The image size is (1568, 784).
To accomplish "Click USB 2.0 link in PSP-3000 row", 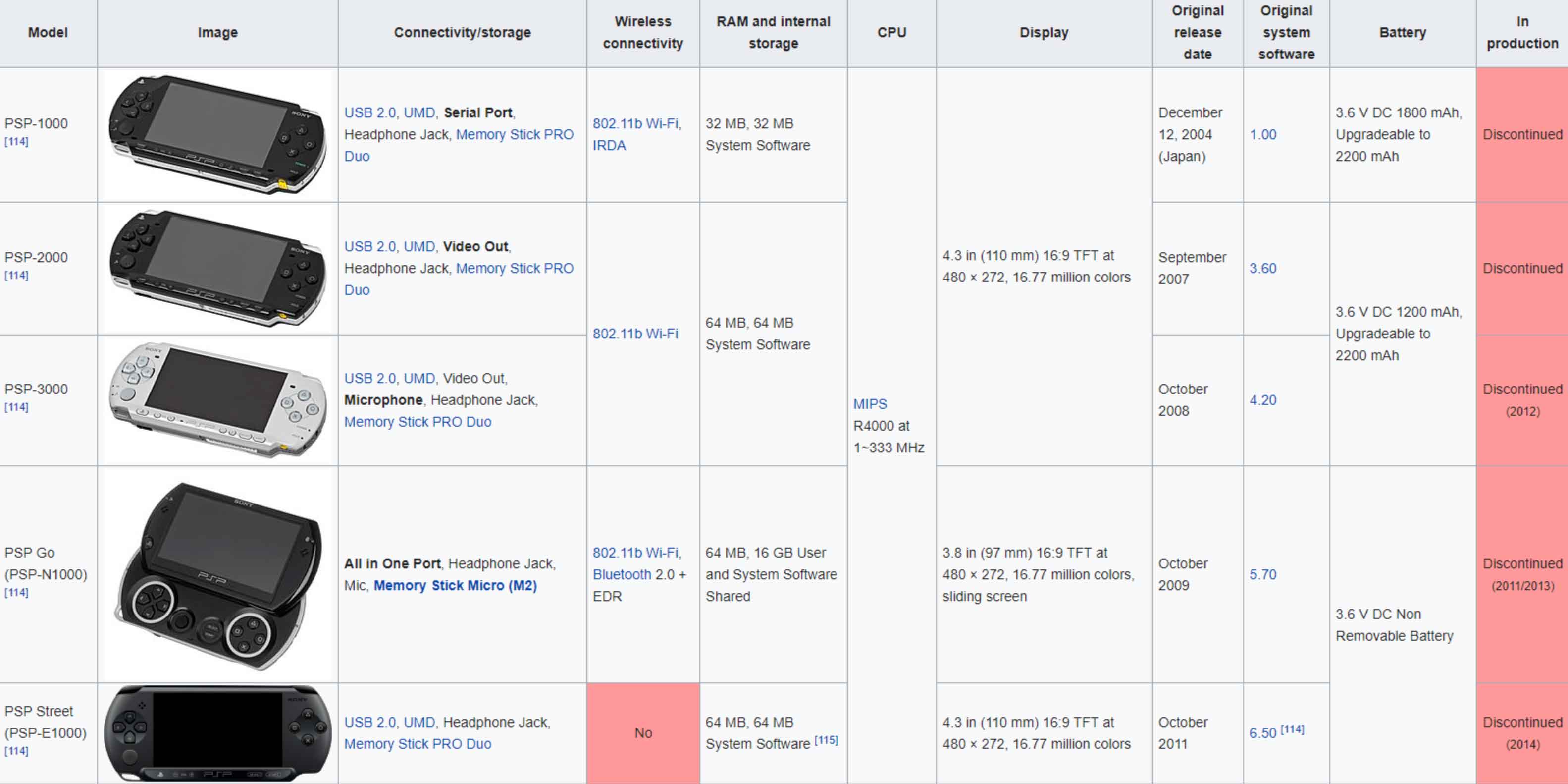I will (x=370, y=378).
